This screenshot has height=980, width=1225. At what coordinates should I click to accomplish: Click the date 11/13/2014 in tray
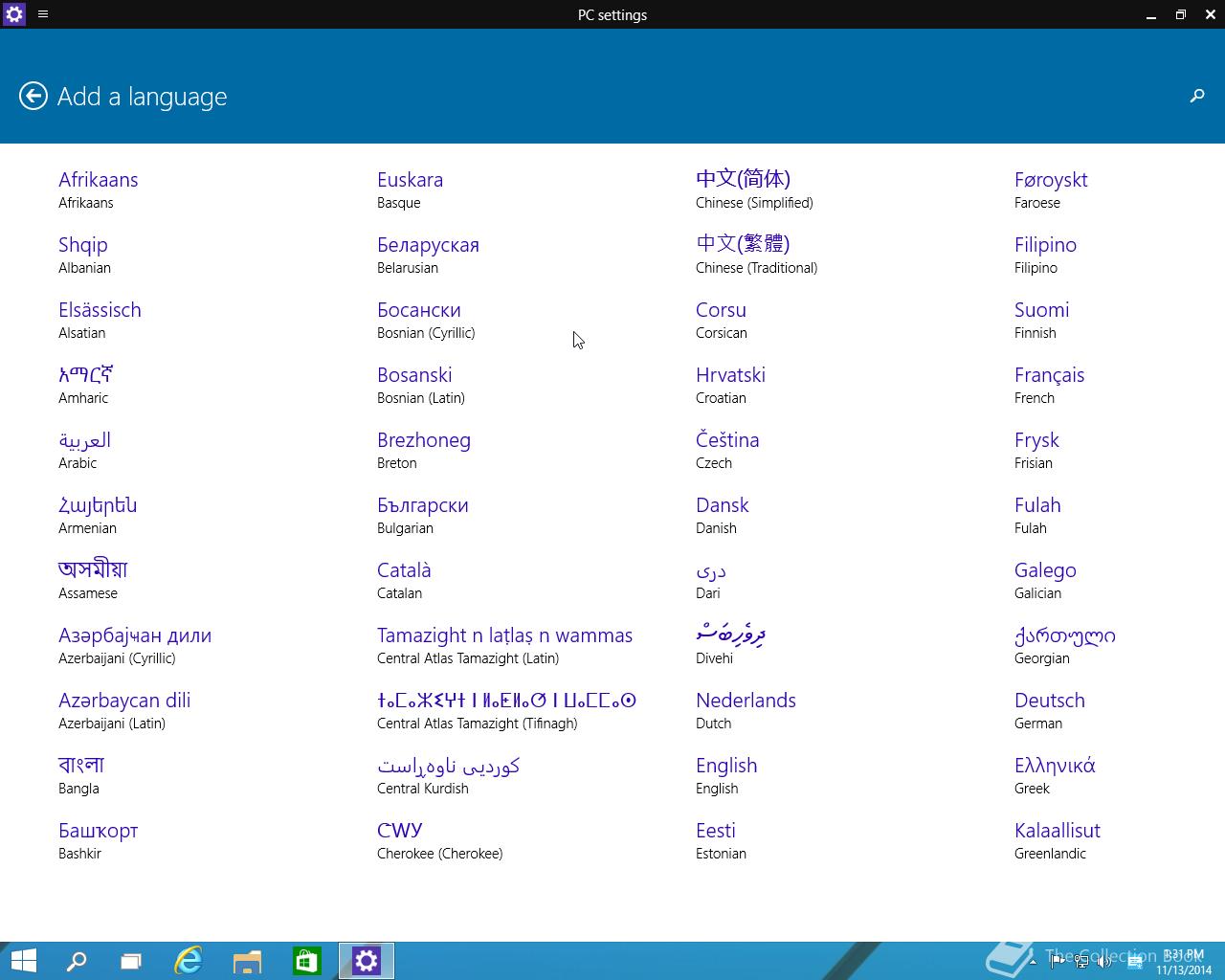[x=1184, y=969]
